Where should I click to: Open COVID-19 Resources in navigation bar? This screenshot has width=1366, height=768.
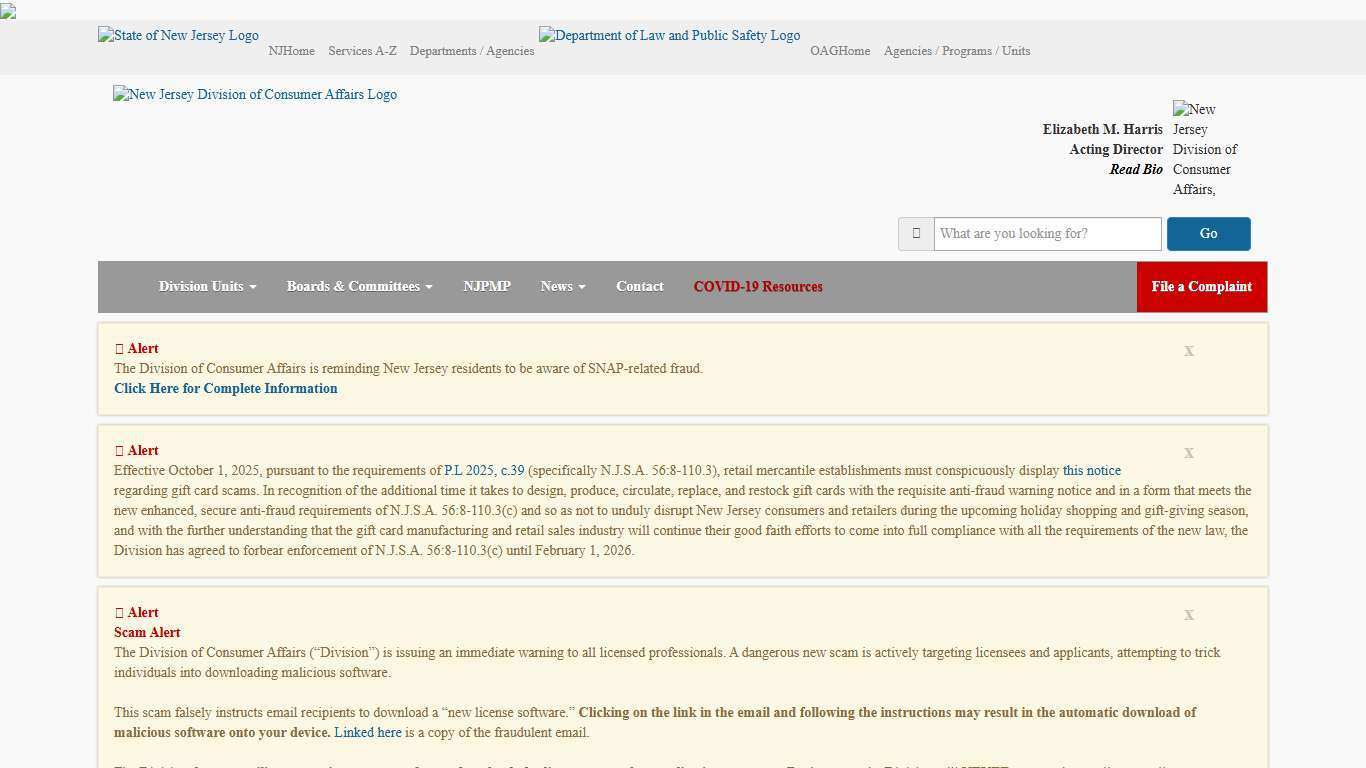758,287
